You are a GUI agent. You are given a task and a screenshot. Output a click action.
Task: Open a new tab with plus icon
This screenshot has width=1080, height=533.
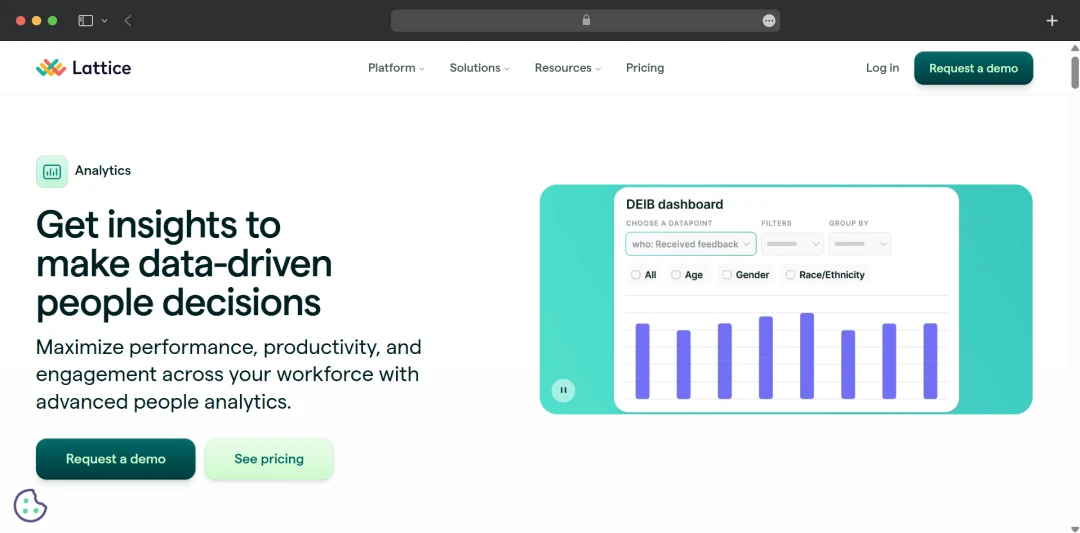(x=1052, y=21)
